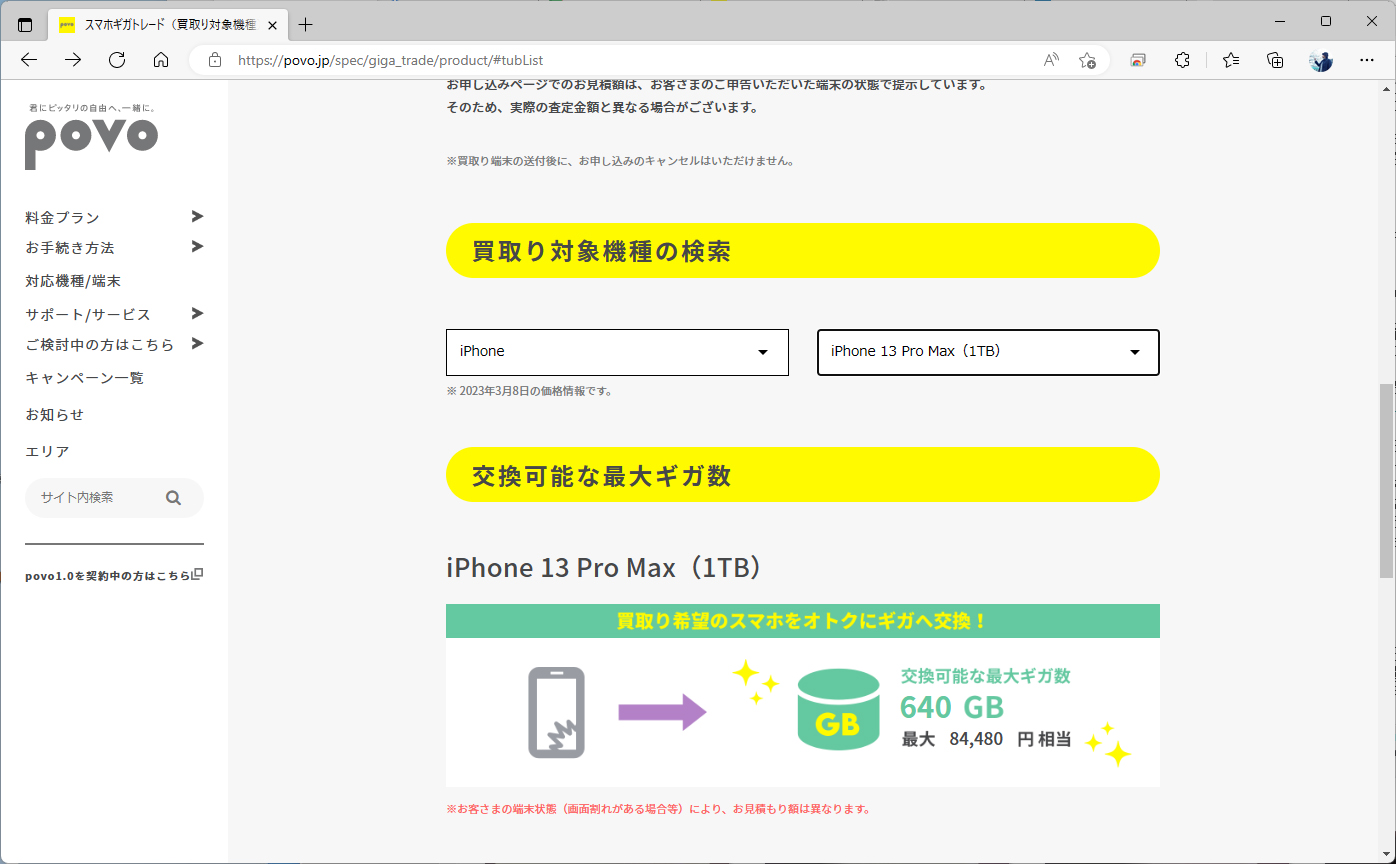
Task: Click the 640 GB value
Action: [x=952, y=707]
